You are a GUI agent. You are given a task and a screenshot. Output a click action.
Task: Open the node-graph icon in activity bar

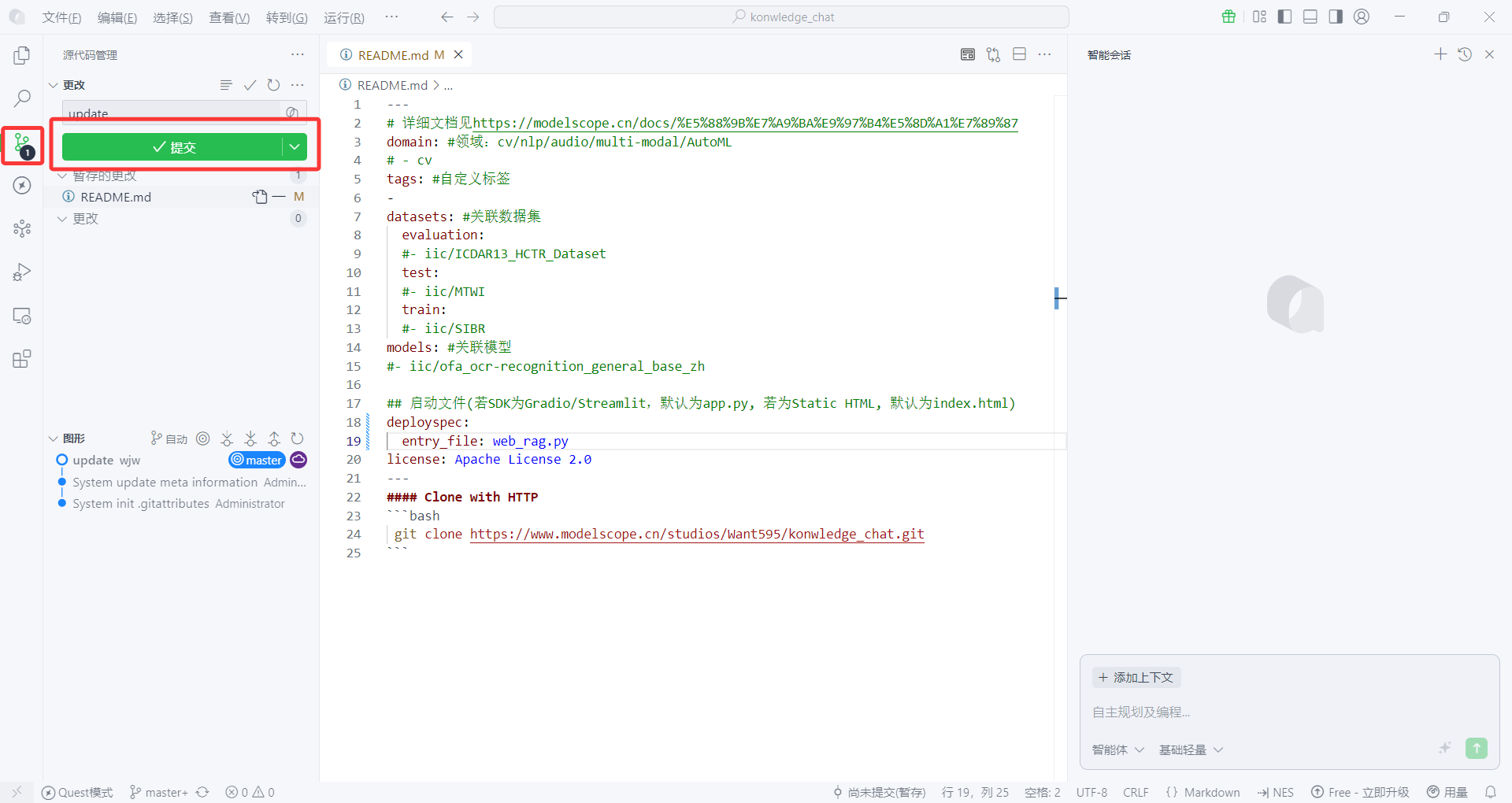[22, 229]
